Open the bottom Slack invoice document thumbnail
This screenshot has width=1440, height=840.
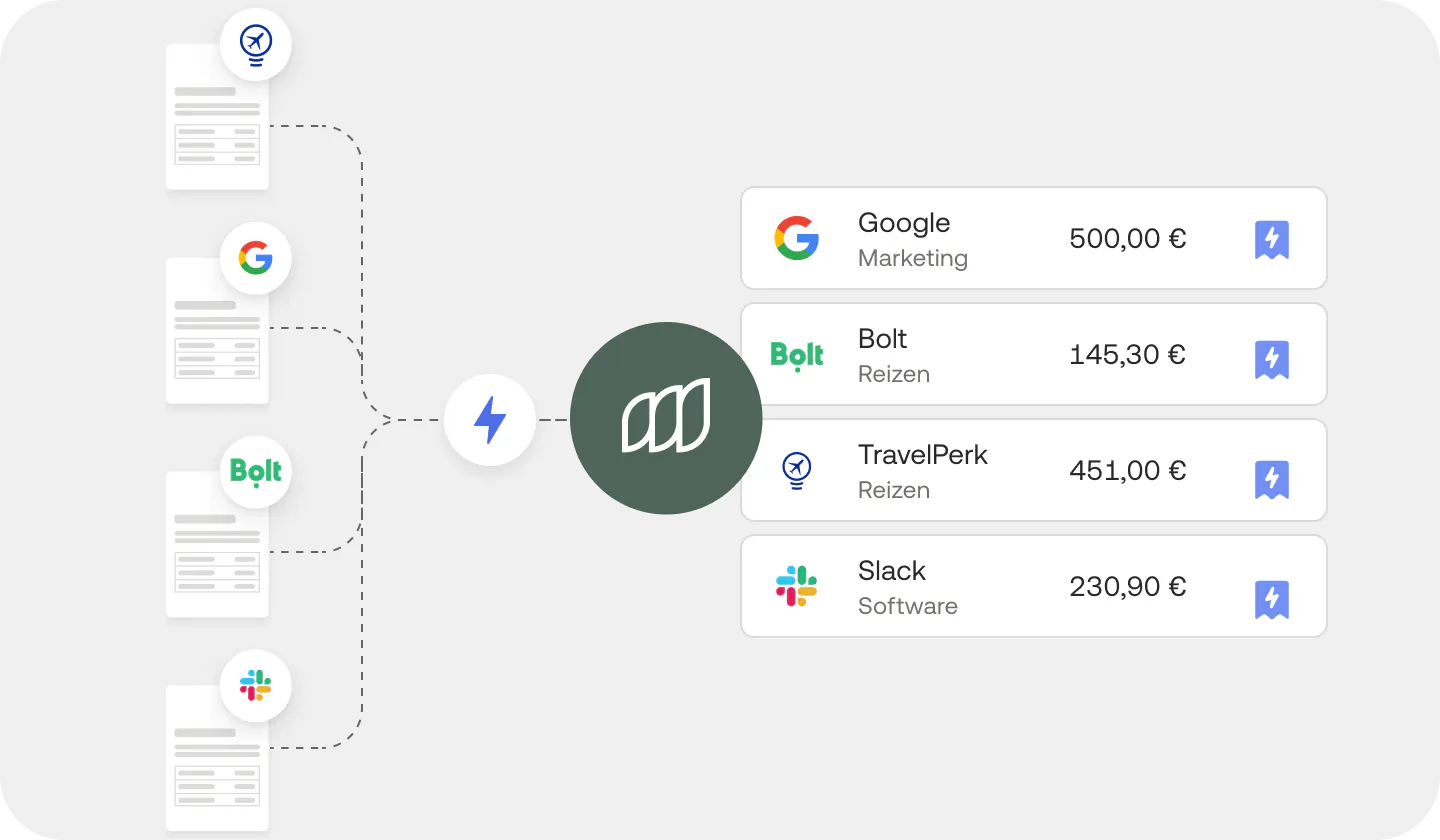pyautogui.click(x=217, y=758)
